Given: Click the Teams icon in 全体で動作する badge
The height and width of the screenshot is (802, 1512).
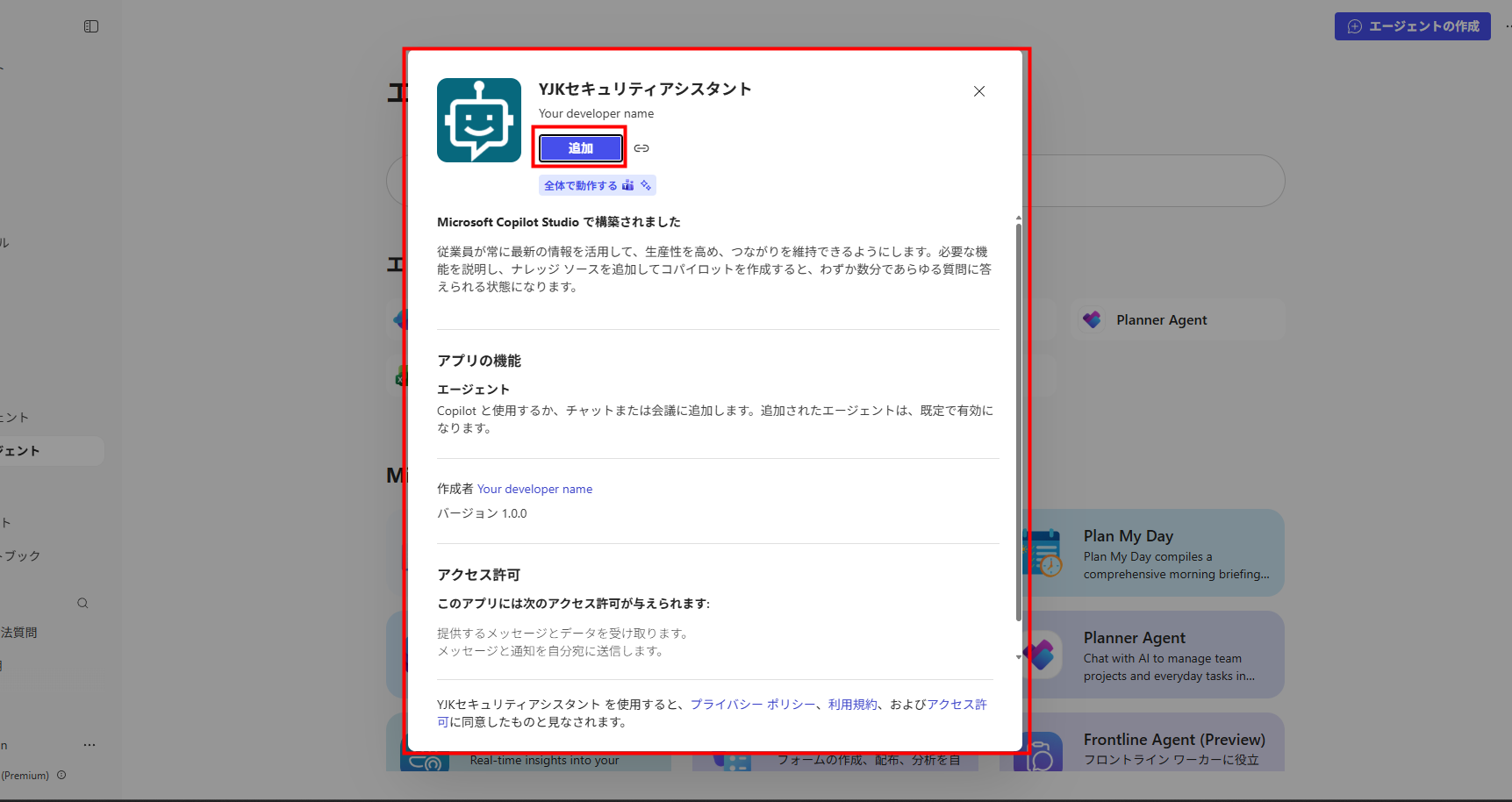Looking at the screenshot, I should point(627,185).
